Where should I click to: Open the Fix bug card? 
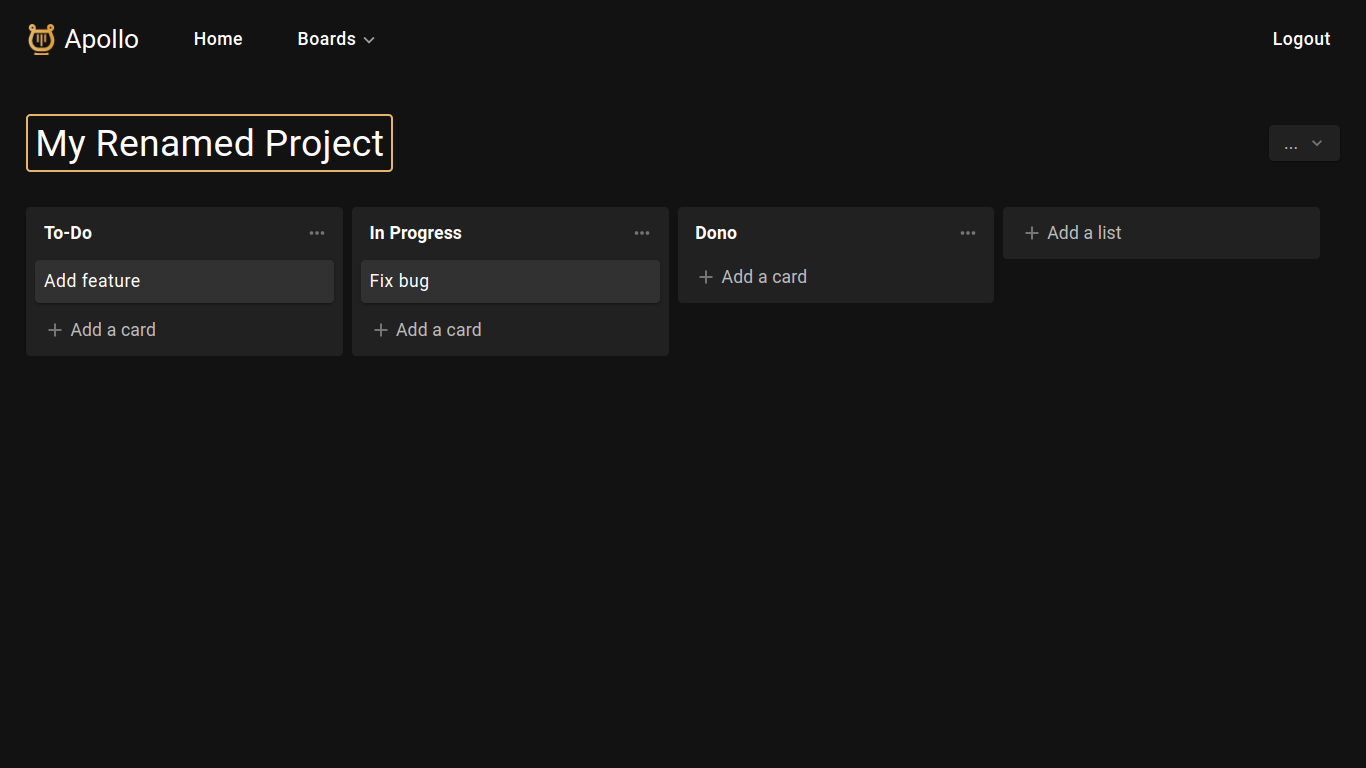click(510, 281)
